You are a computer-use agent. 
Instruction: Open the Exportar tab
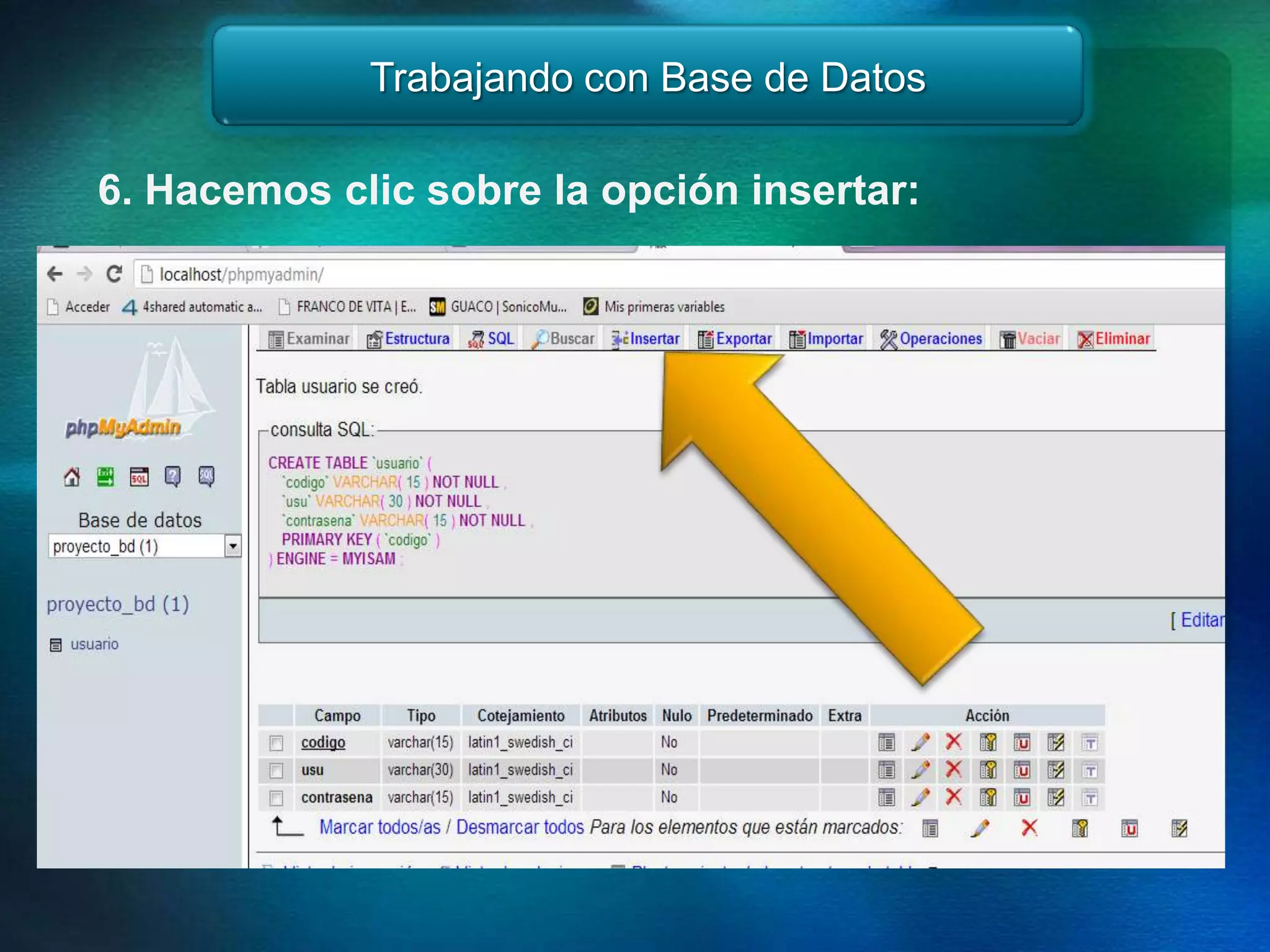coord(735,338)
